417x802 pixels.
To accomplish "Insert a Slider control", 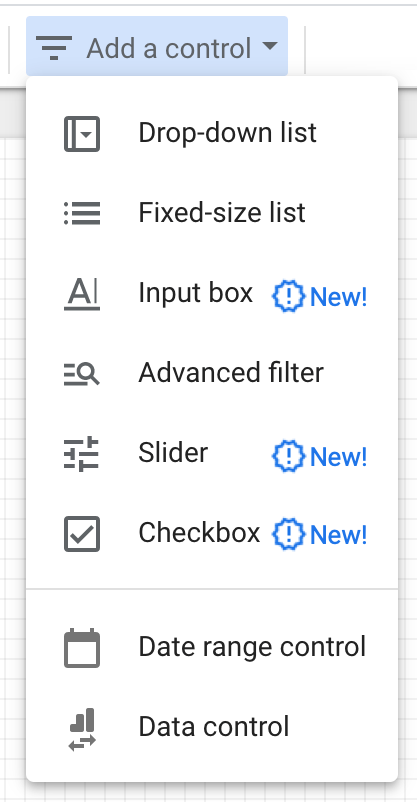I will pos(212,454).
